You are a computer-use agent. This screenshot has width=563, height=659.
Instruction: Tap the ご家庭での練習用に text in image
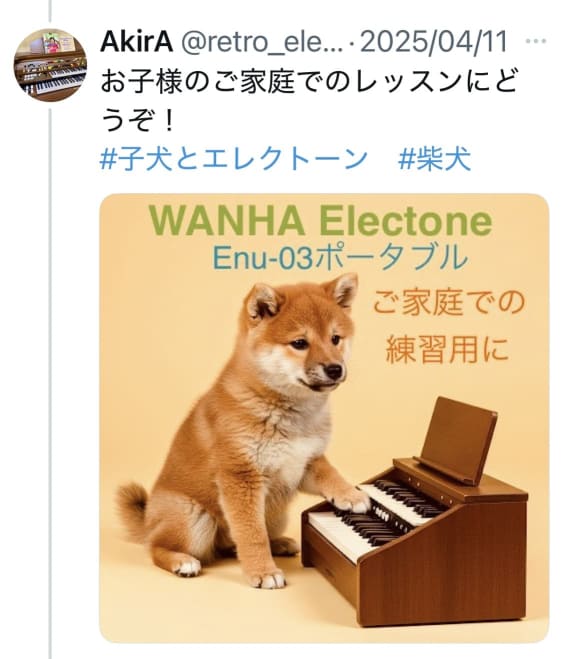click(448, 325)
